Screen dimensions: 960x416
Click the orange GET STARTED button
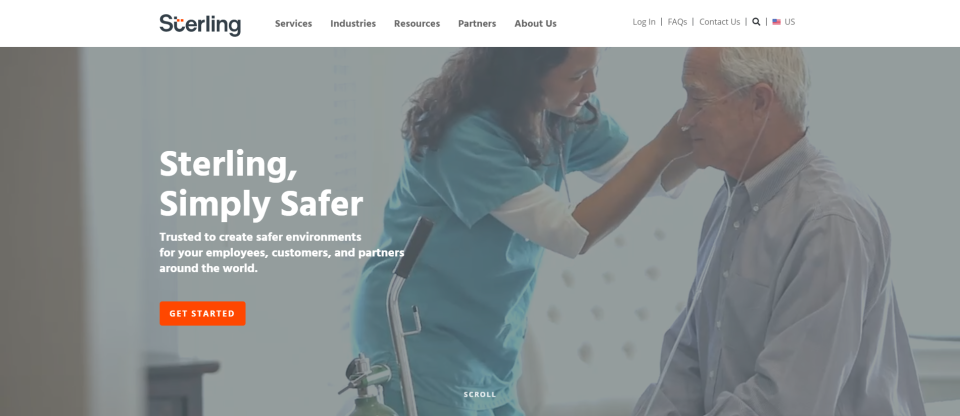202,314
